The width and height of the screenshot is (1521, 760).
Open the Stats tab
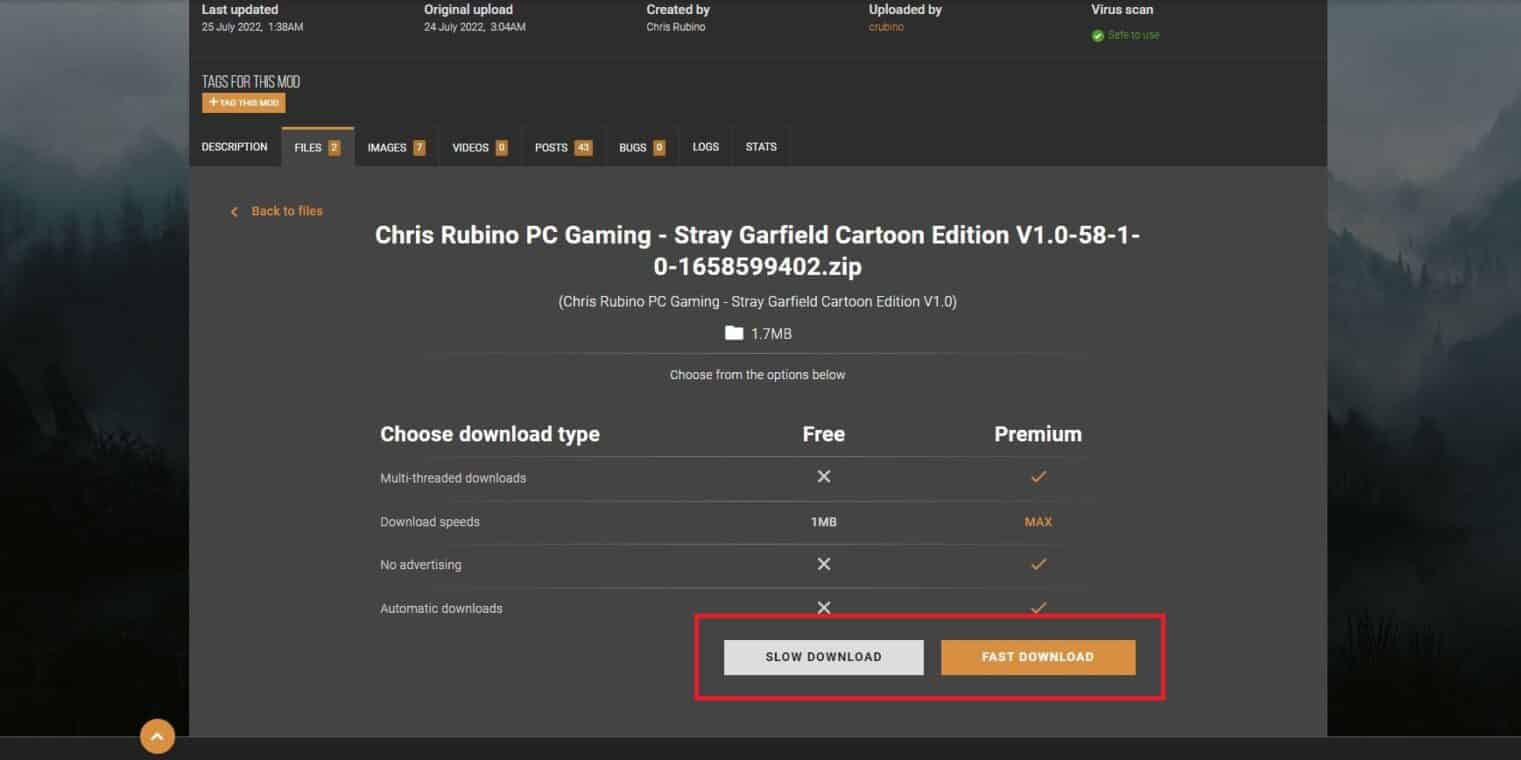tap(761, 147)
